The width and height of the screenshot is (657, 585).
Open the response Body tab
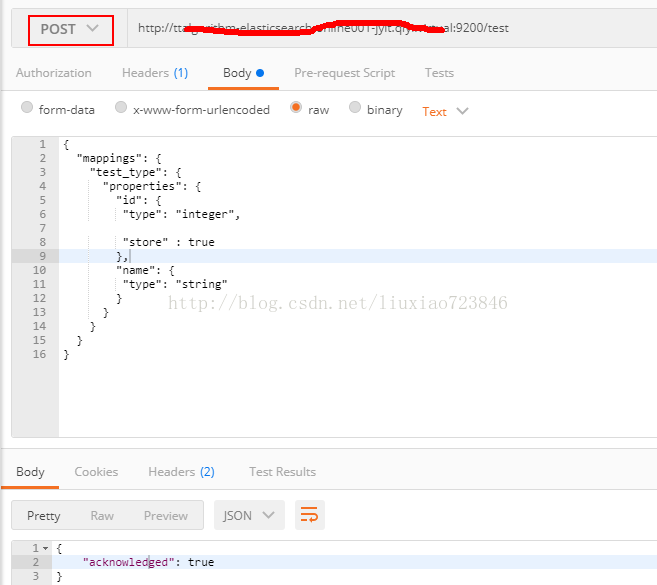[30, 472]
